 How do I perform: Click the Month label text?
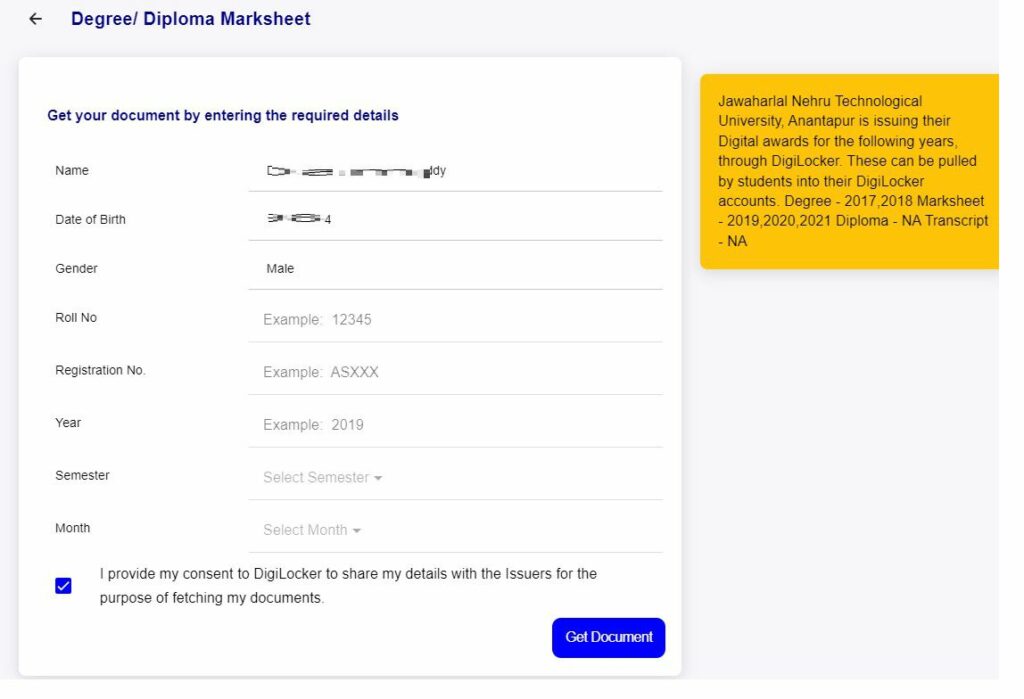72,528
